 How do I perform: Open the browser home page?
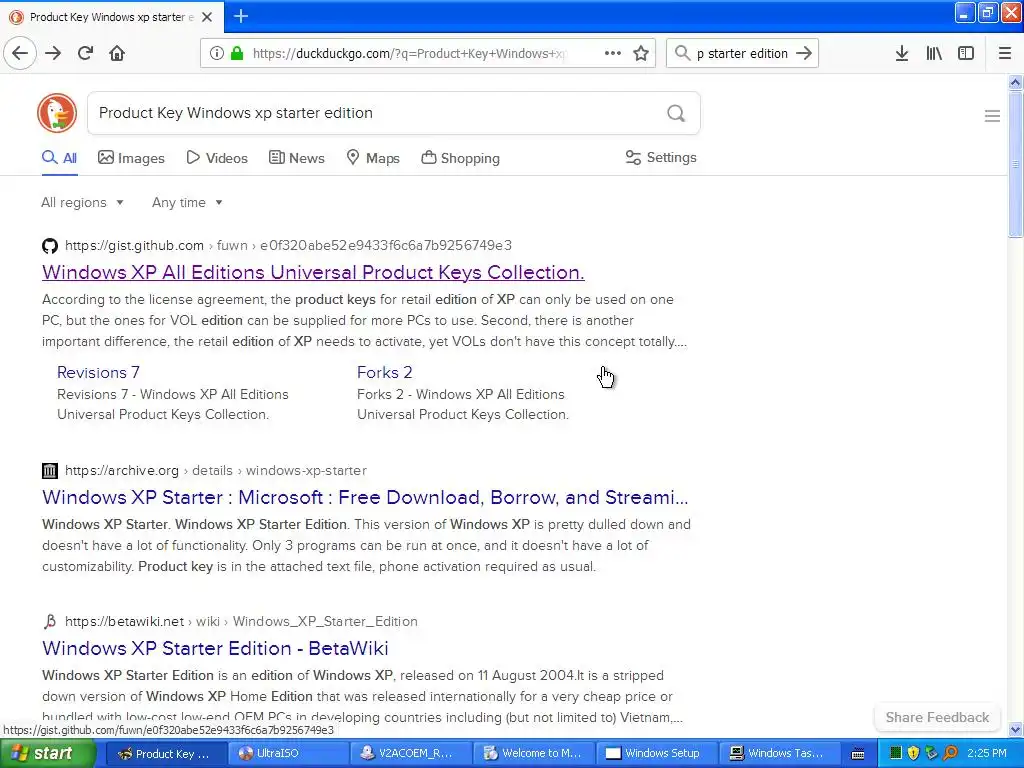click(117, 53)
